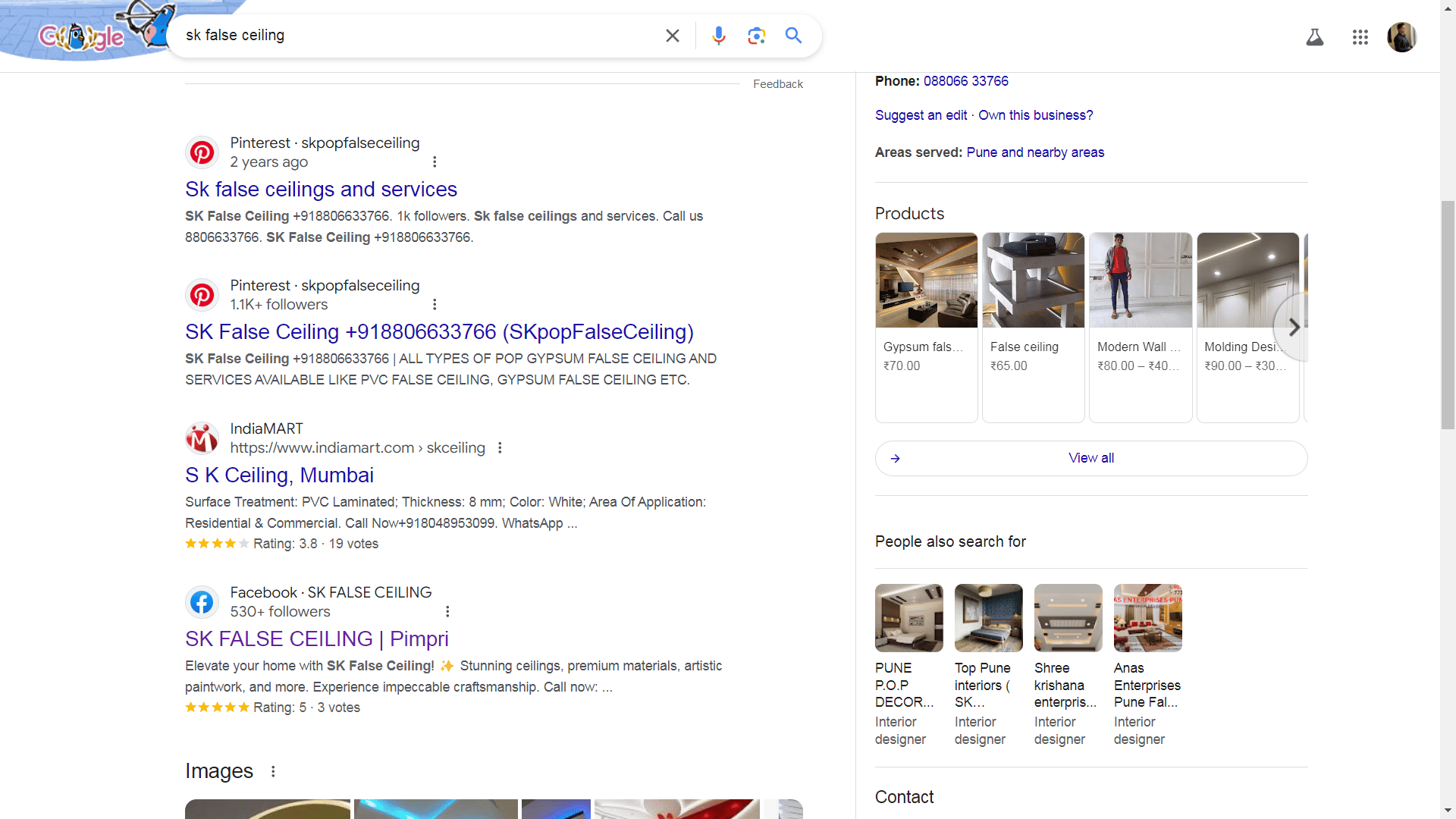The image size is (1456, 819).
Task: Click 'Rating: 5 · 3 votes' text
Action: 306,708
